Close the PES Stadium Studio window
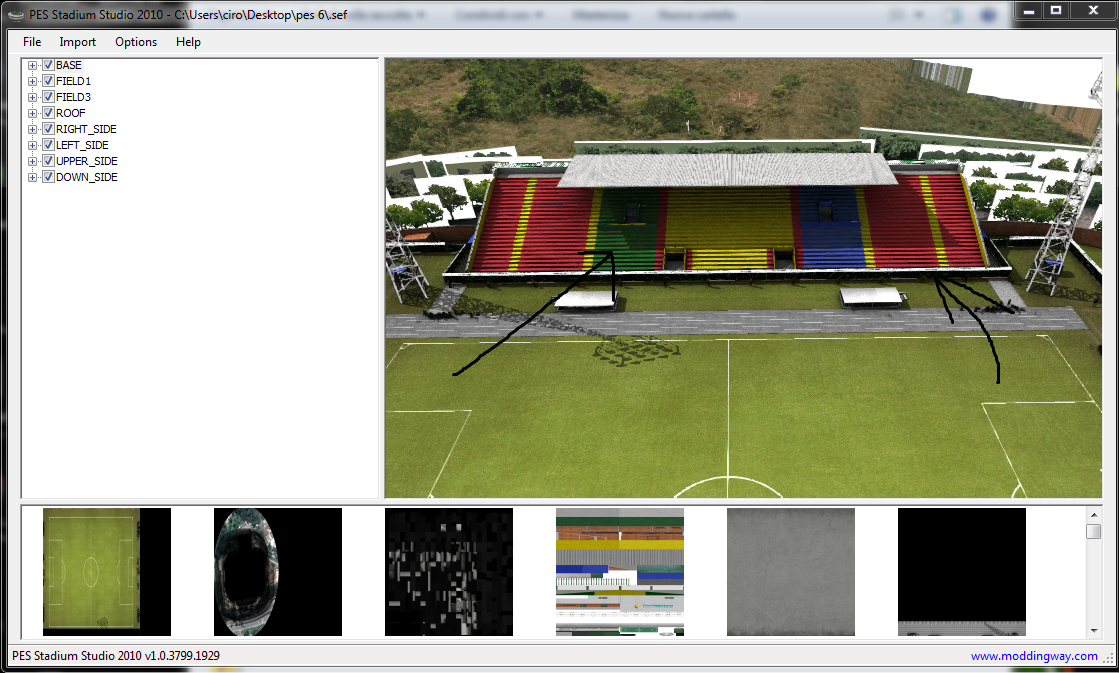Viewport: 1119px width, 673px height. coord(1093,11)
